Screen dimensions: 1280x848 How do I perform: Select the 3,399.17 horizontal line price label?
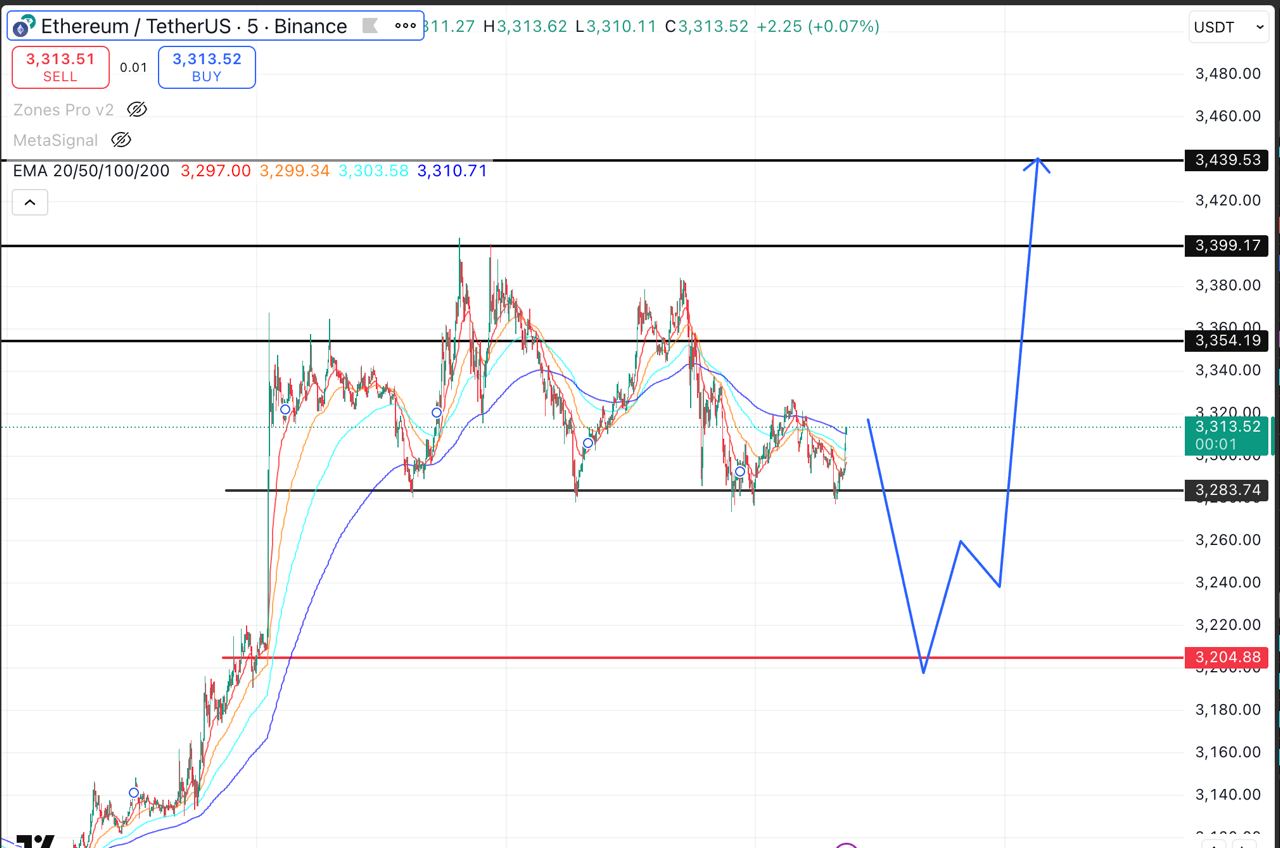[x=1227, y=245]
